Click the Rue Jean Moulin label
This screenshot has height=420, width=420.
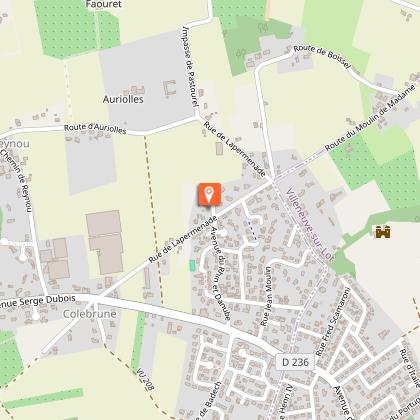(x=266, y=296)
